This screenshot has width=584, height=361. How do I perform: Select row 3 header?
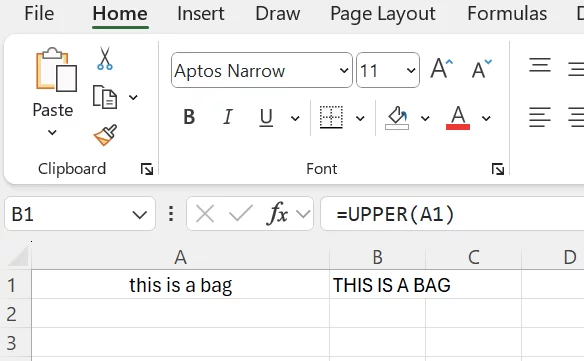(15, 343)
